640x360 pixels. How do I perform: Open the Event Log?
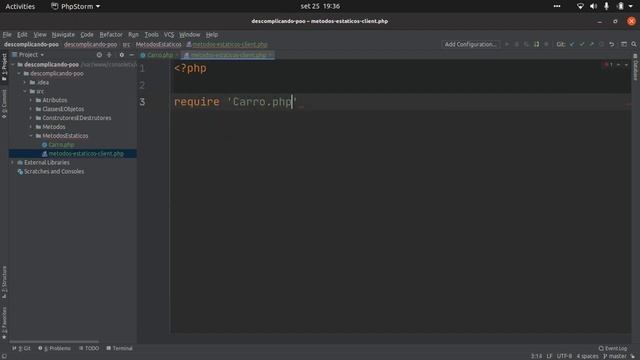click(x=613, y=348)
